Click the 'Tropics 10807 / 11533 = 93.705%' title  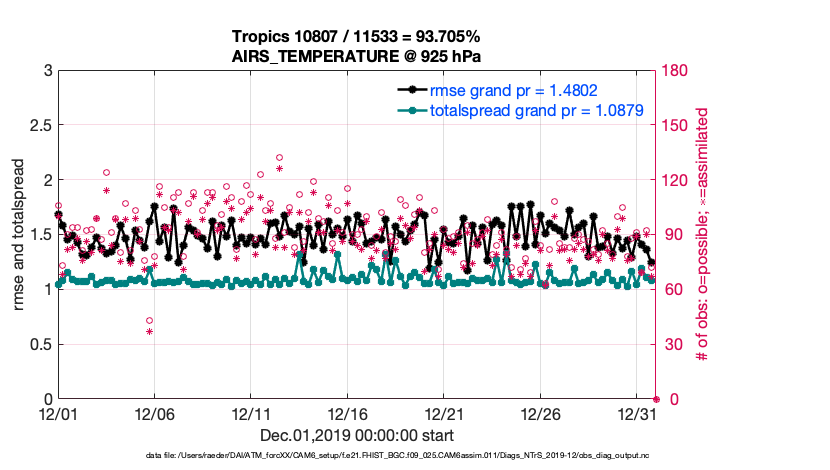pos(357,37)
